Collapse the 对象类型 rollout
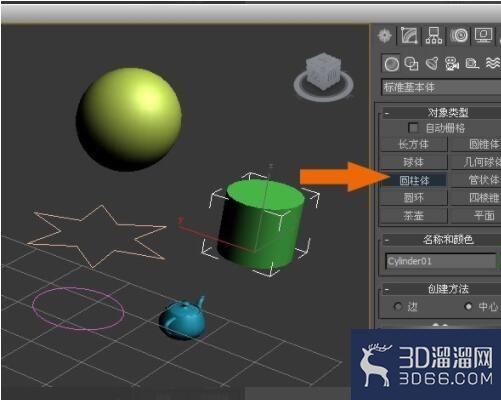The width and height of the screenshot is (501, 400). tap(387, 113)
